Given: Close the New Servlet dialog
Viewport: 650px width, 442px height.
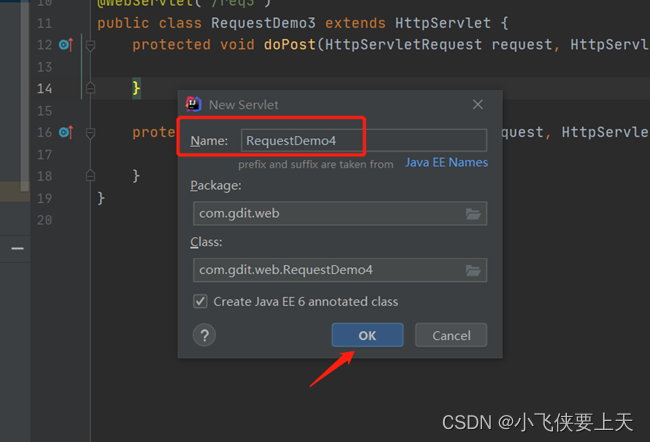Looking at the screenshot, I should click(478, 104).
